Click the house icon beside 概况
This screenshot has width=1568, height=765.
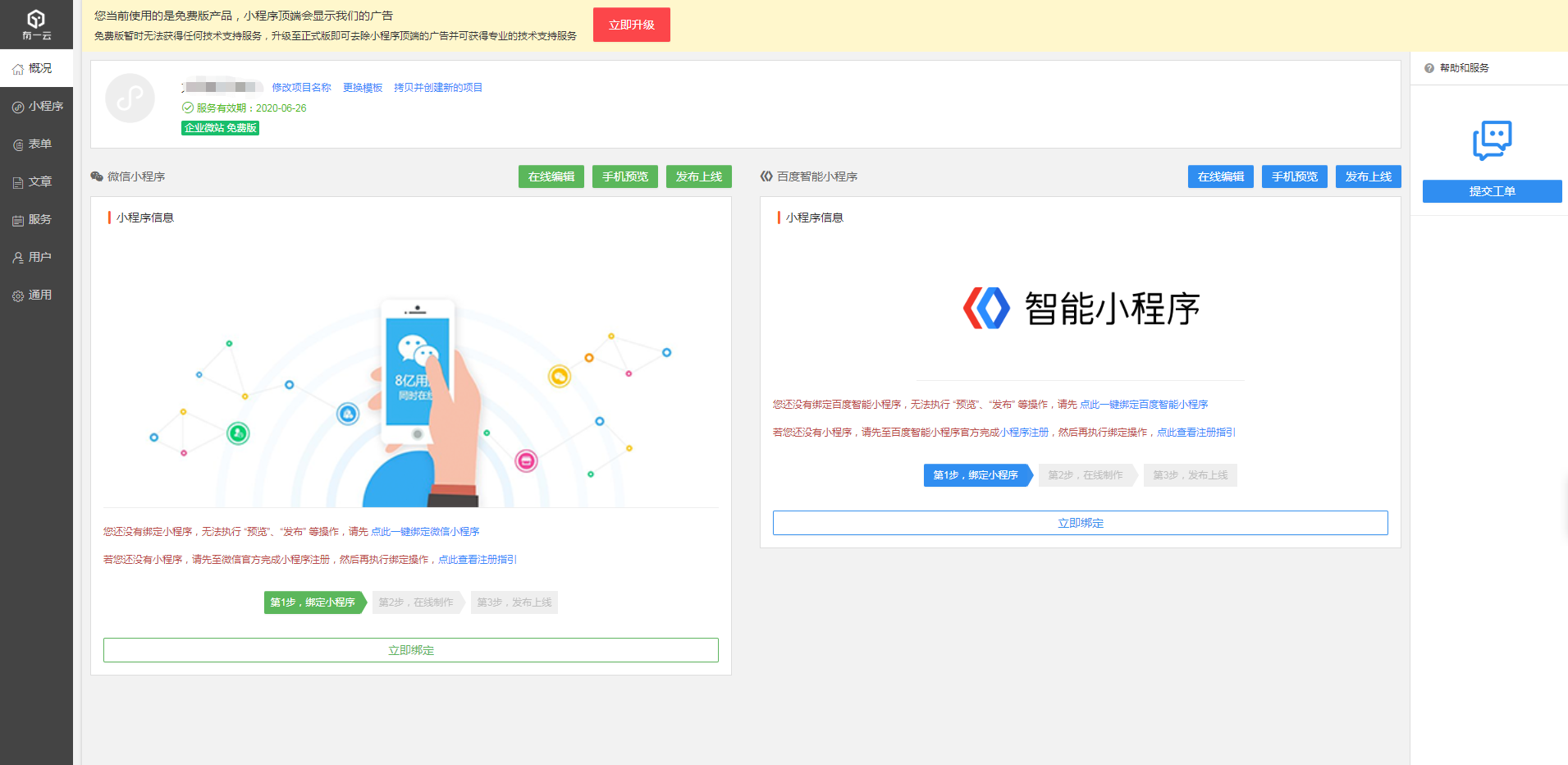pyautogui.click(x=18, y=69)
